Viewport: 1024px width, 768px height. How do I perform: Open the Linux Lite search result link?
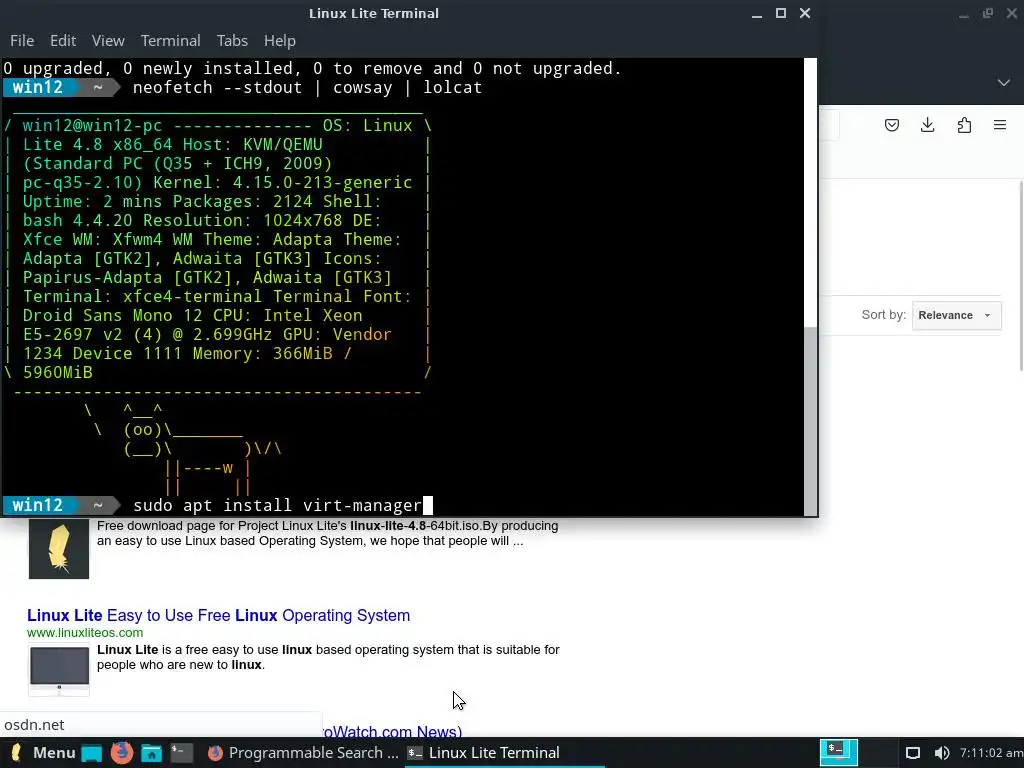pos(218,615)
